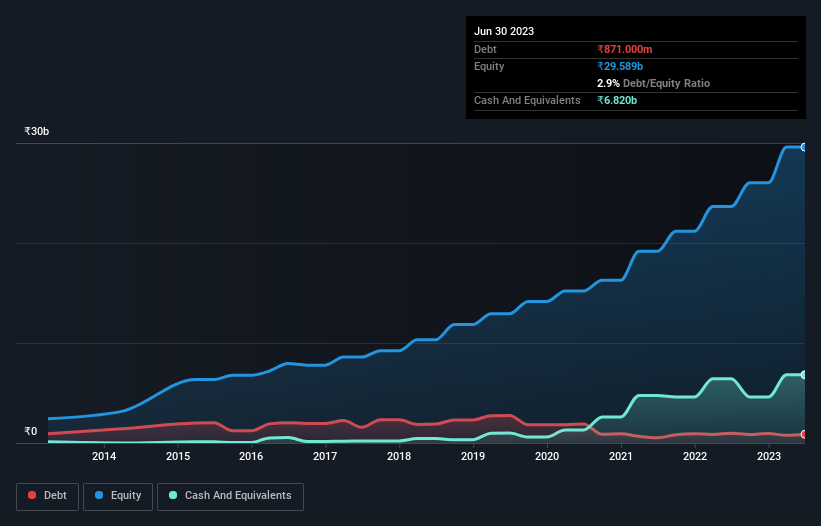Click the 2015 x-axis year label
Screen dimensions: 821x526
[178, 456]
